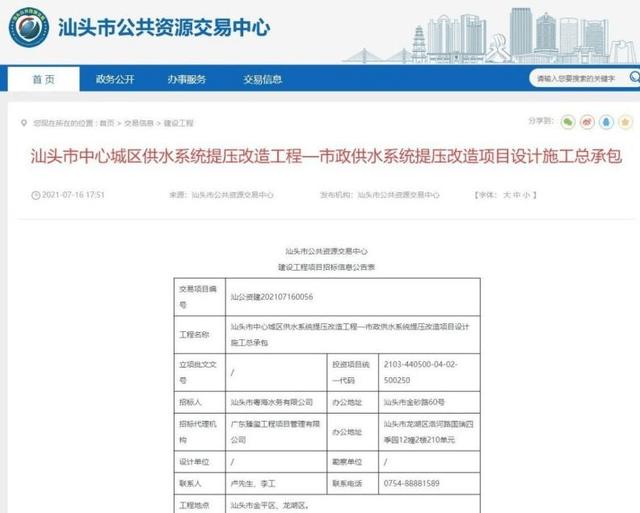Click investment code 2103-440500-04-02-500250 cell
Screen dimensions: 640x513
429,372
